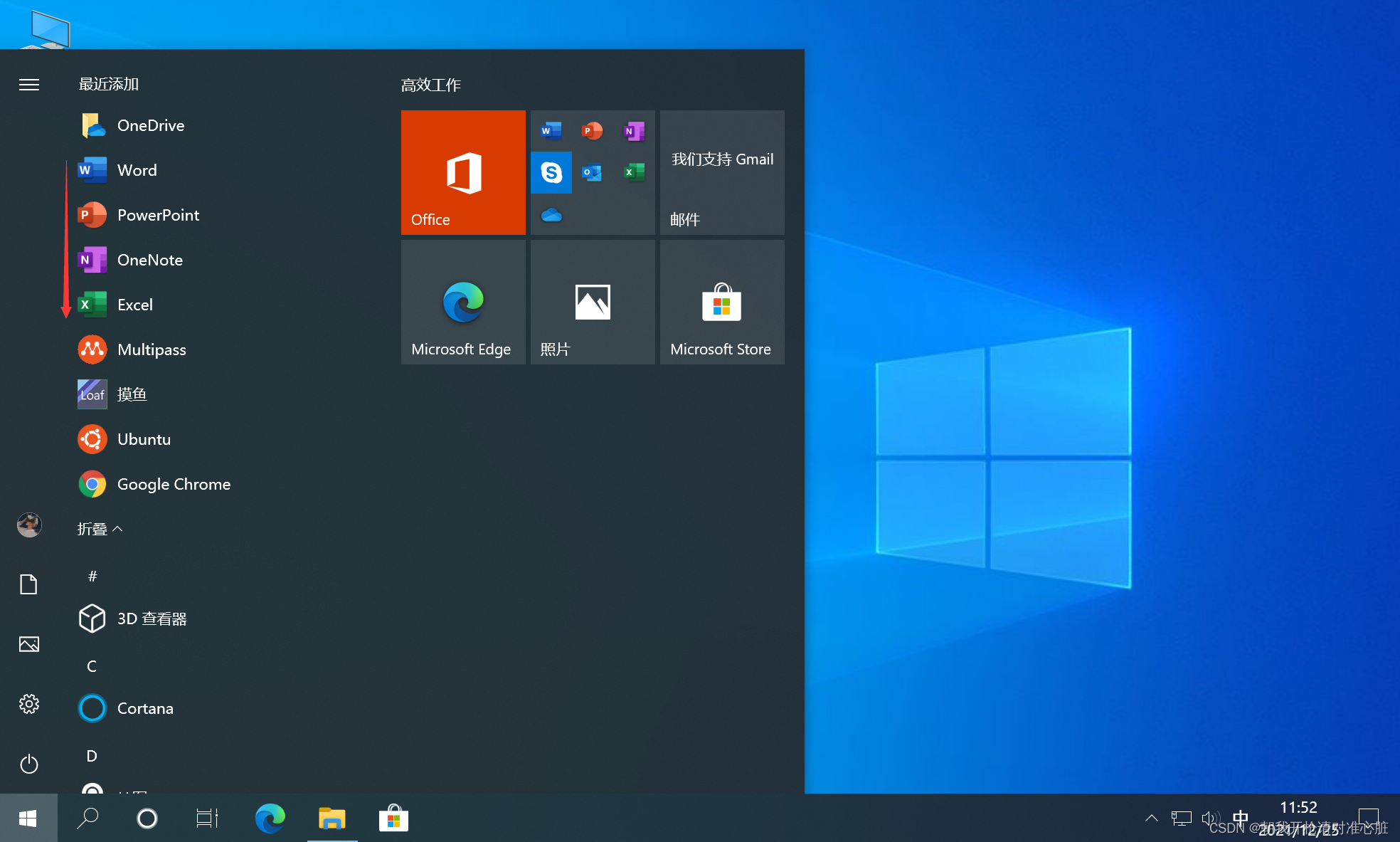Open the Office tile

(463, 172)
